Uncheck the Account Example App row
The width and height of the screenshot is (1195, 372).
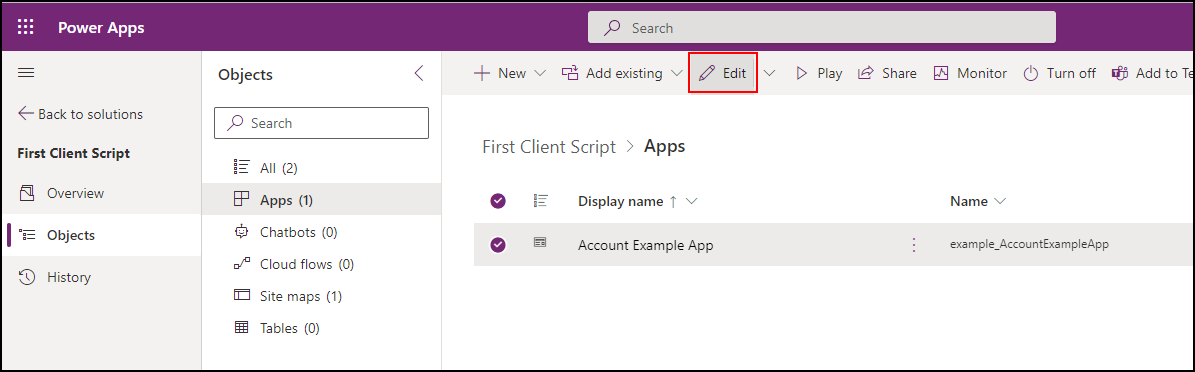pyautogui.click(x=498, y=245)
